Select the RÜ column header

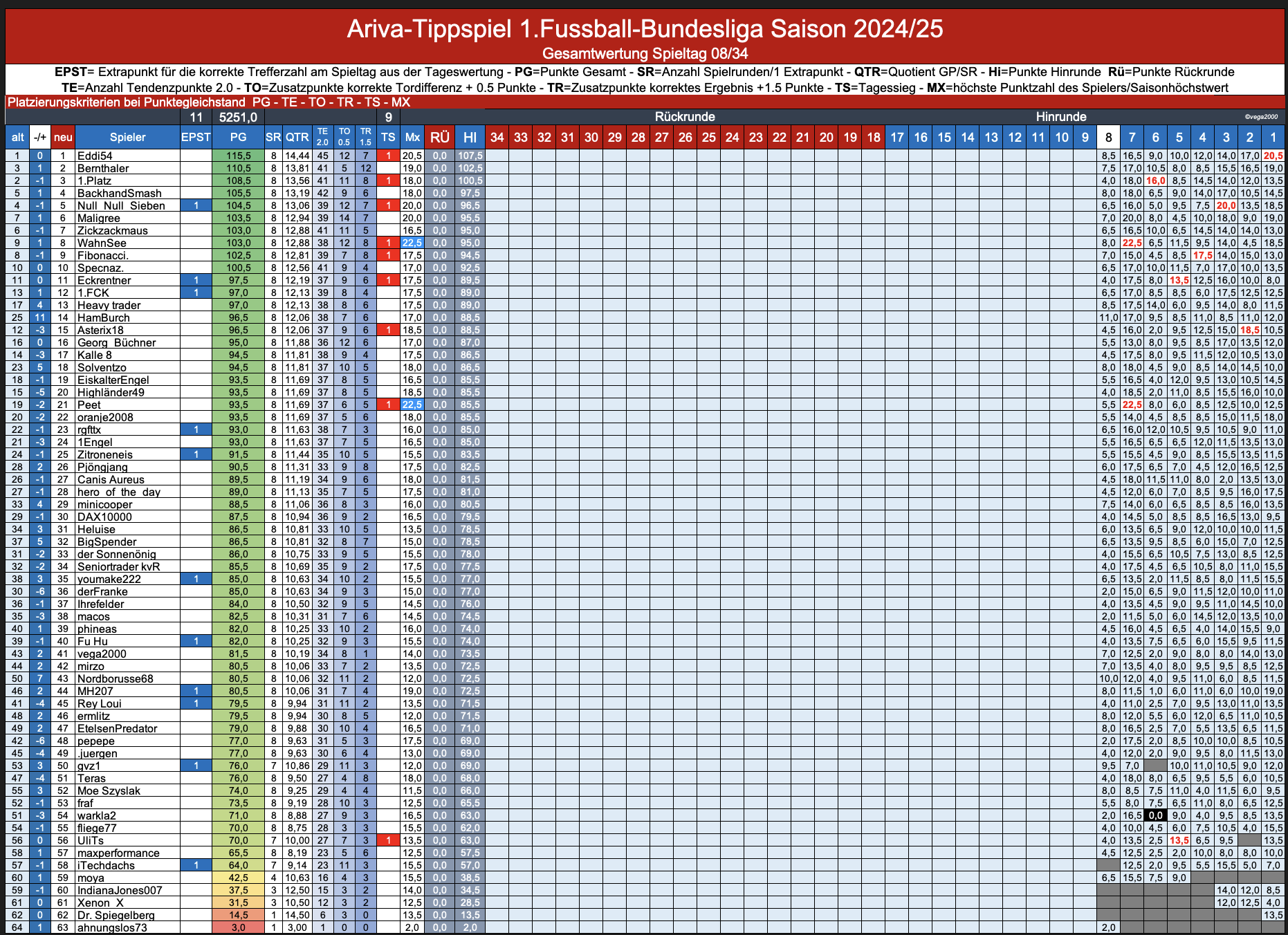click(x=440, y=137)
